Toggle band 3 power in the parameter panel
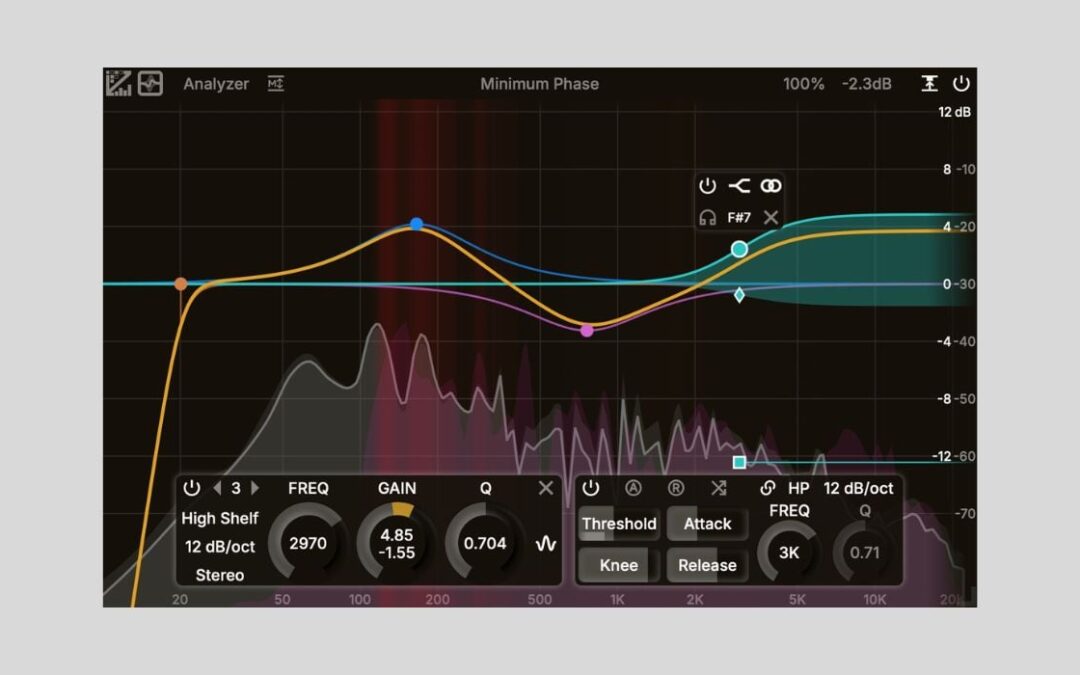Screen dimensions: 1080x675 coord(190,489)
